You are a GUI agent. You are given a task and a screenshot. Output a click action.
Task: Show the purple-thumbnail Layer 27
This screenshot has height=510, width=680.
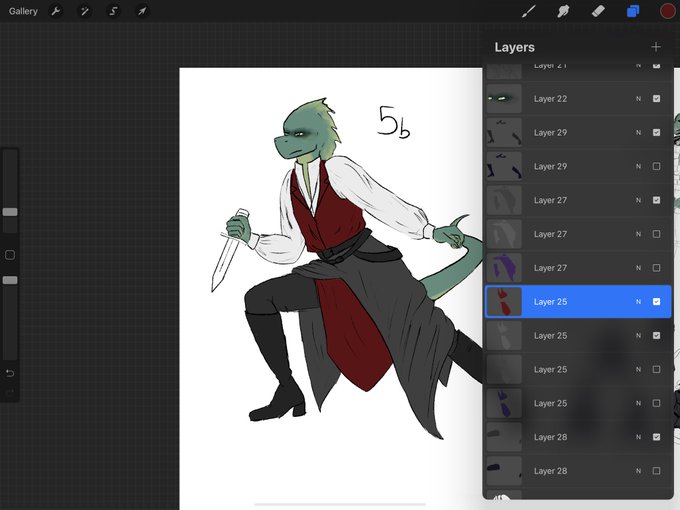(657, 268)
